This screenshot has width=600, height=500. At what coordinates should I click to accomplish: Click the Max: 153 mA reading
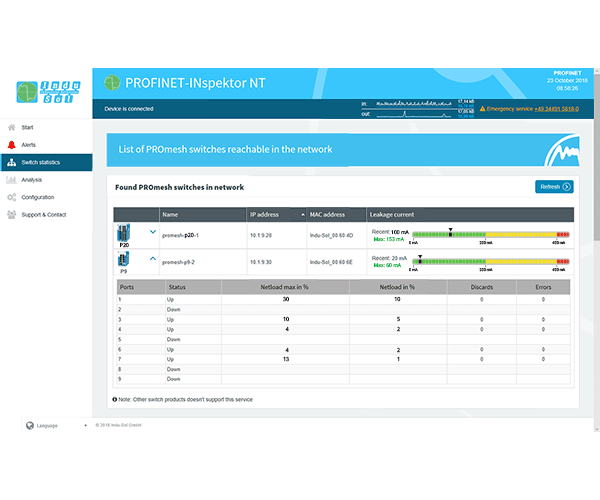(x=389, y=239)
